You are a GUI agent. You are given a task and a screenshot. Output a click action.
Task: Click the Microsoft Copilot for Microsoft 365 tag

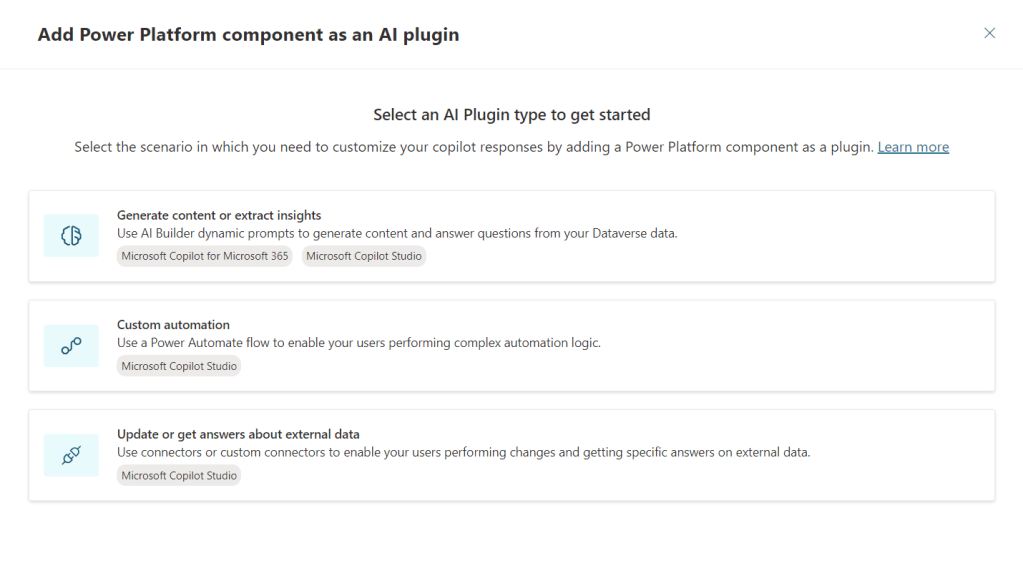tap(205, 257)
